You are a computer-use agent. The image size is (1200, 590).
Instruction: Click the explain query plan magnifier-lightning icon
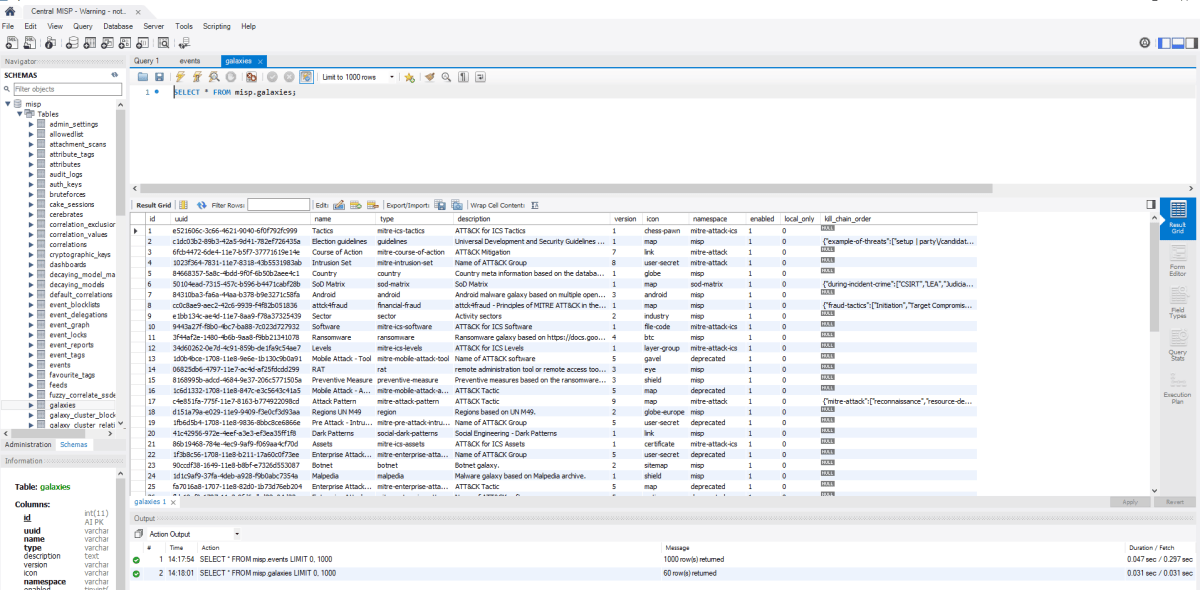[214, 77]
